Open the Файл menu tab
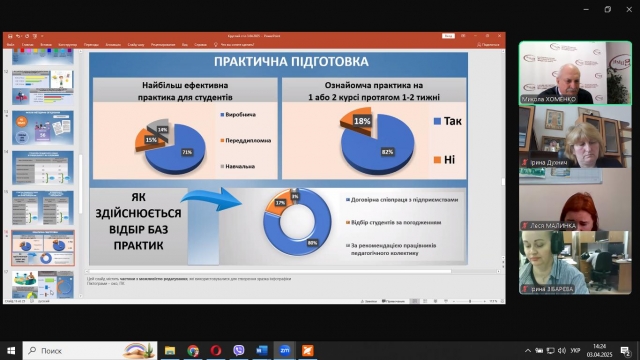 tap(11, 44)
